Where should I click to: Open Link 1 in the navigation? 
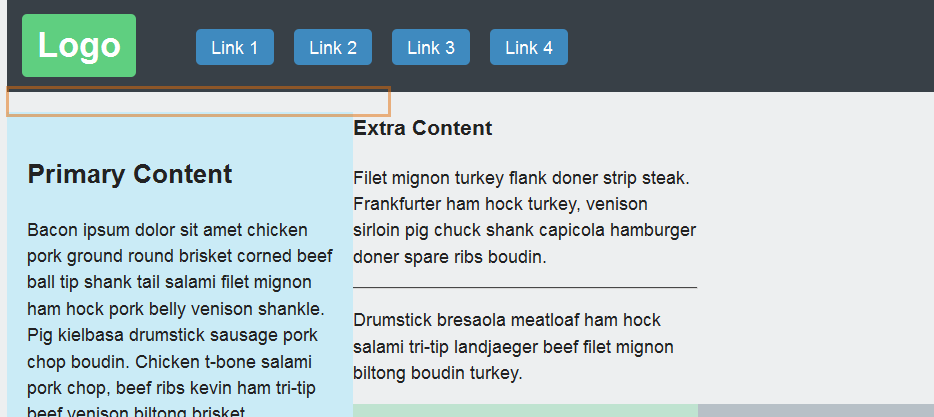234,47
